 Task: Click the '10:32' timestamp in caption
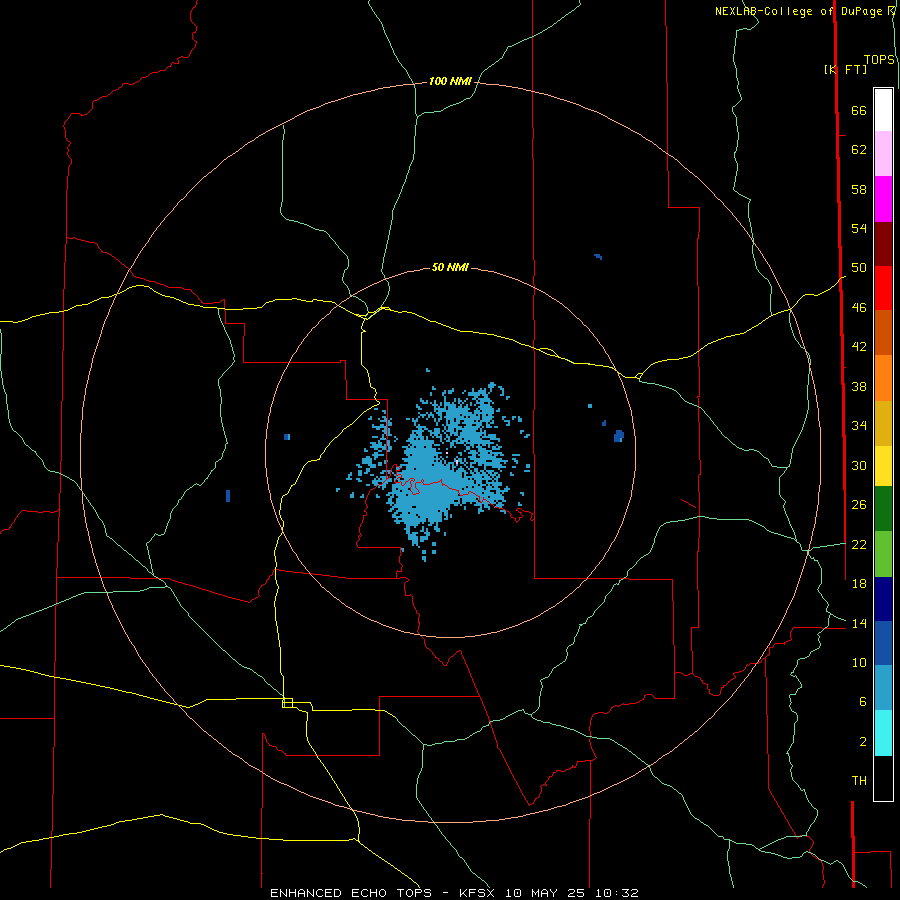tap(617, 893)
